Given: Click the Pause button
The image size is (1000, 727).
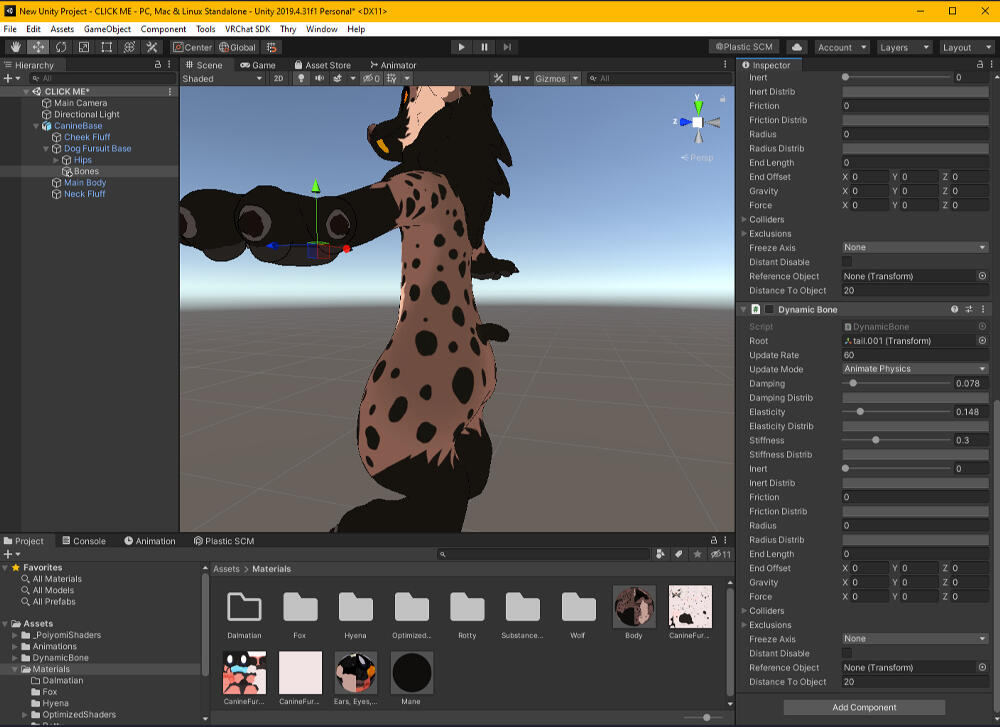Looking at the screenshot, I should (x=484, y=47).
